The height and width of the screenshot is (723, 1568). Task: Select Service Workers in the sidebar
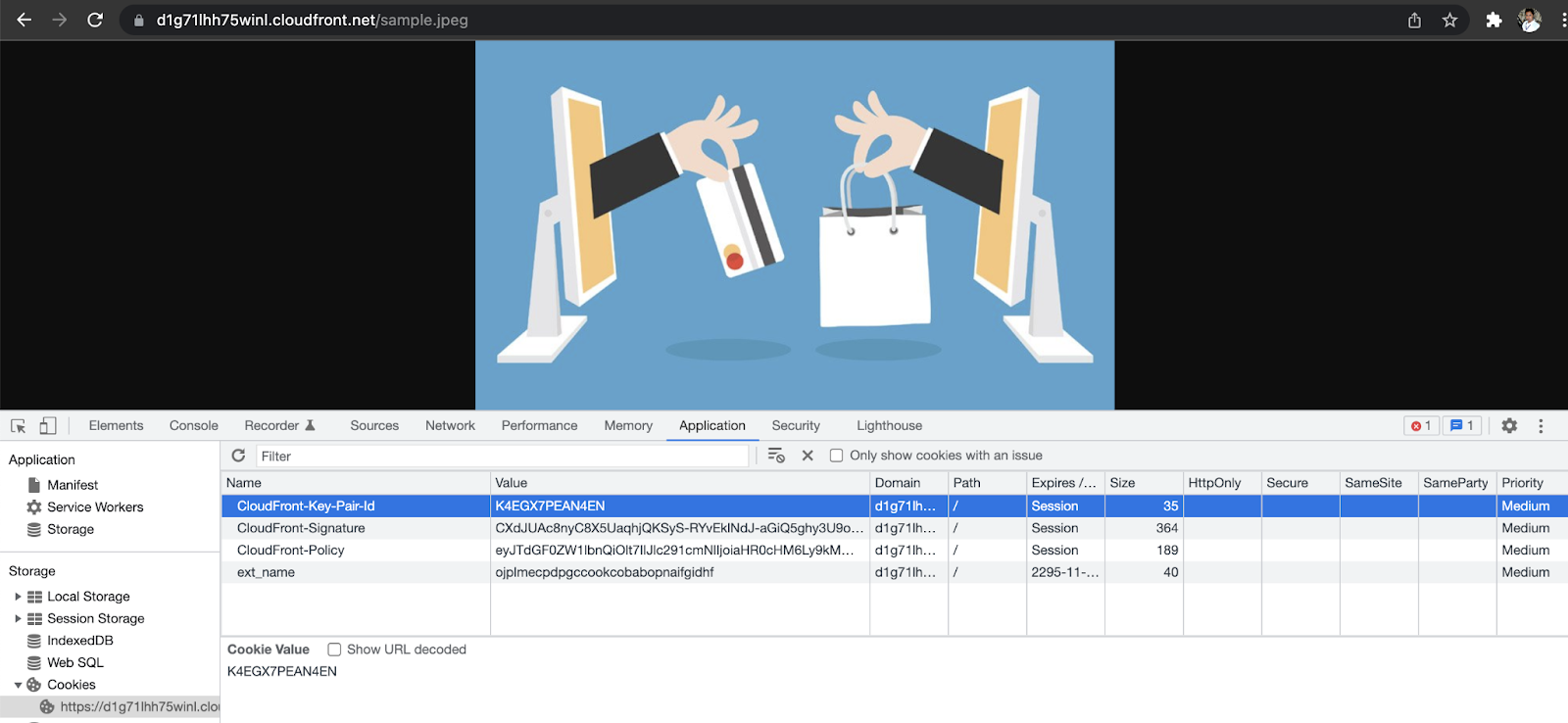95,507
